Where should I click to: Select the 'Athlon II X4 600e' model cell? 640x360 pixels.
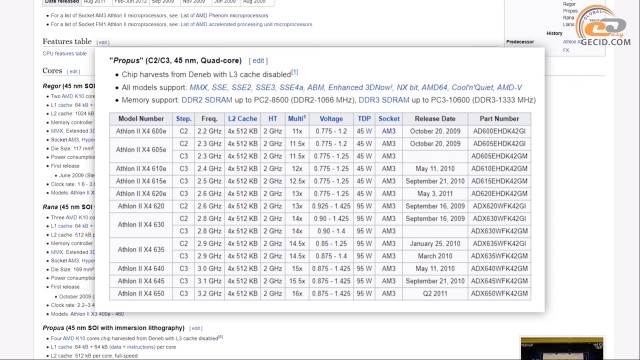pos(141,131)
